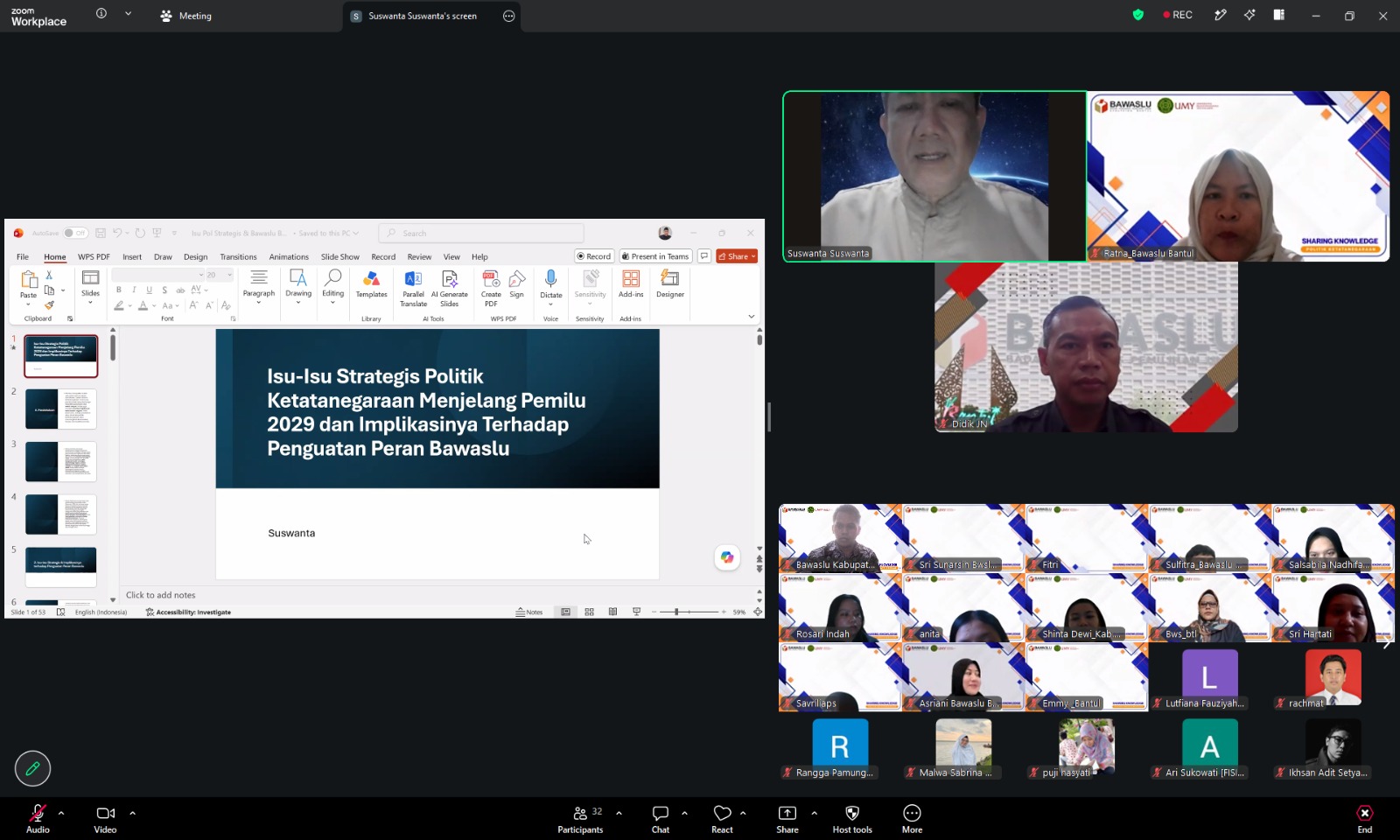Toggle text Shadow formatting
Image resolution: width=1400 pixels, height=840 pixels.
click(x=164, y=290)
